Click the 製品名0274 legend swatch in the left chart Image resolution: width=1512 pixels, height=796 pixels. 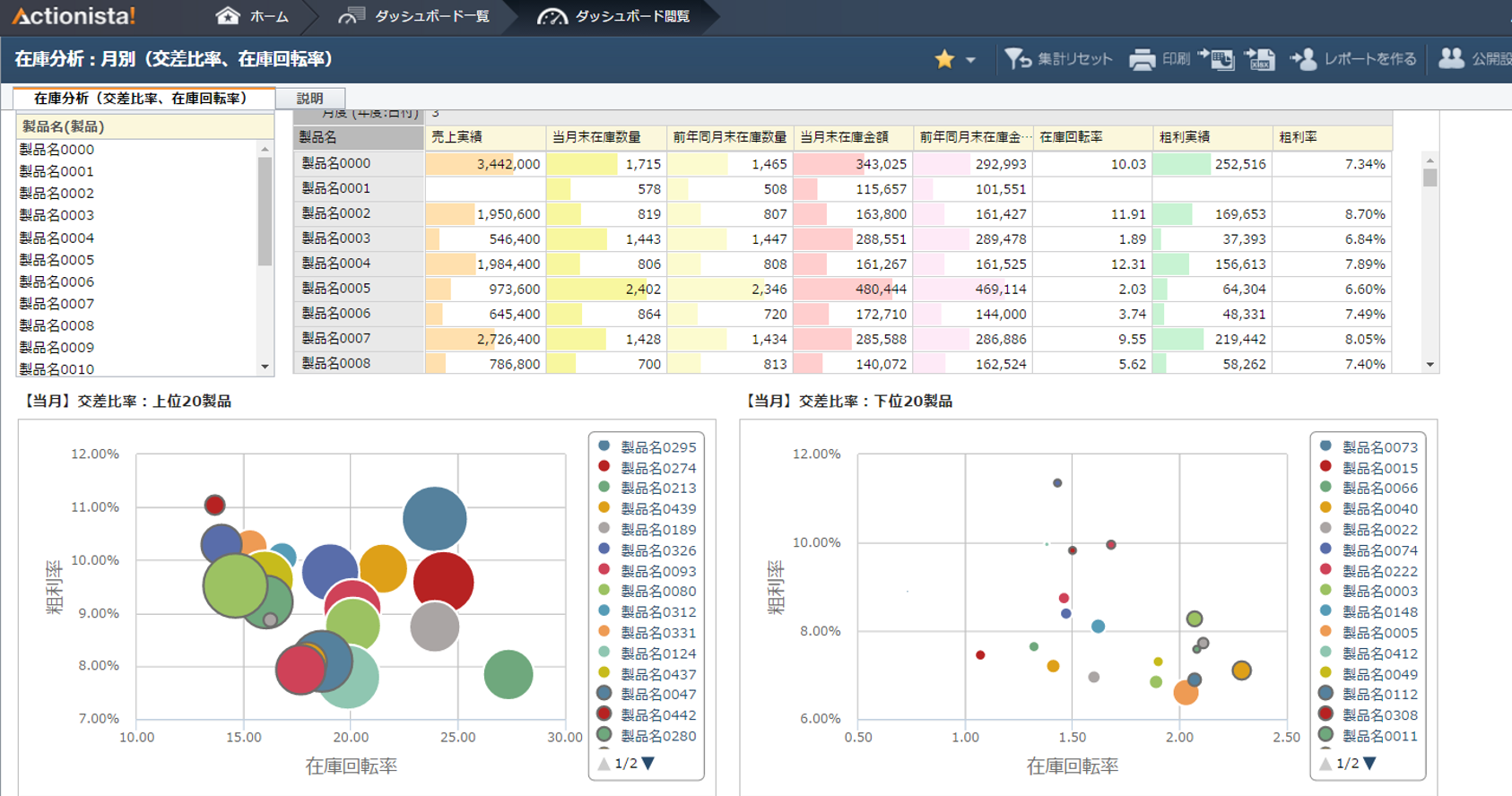point(604,466)
